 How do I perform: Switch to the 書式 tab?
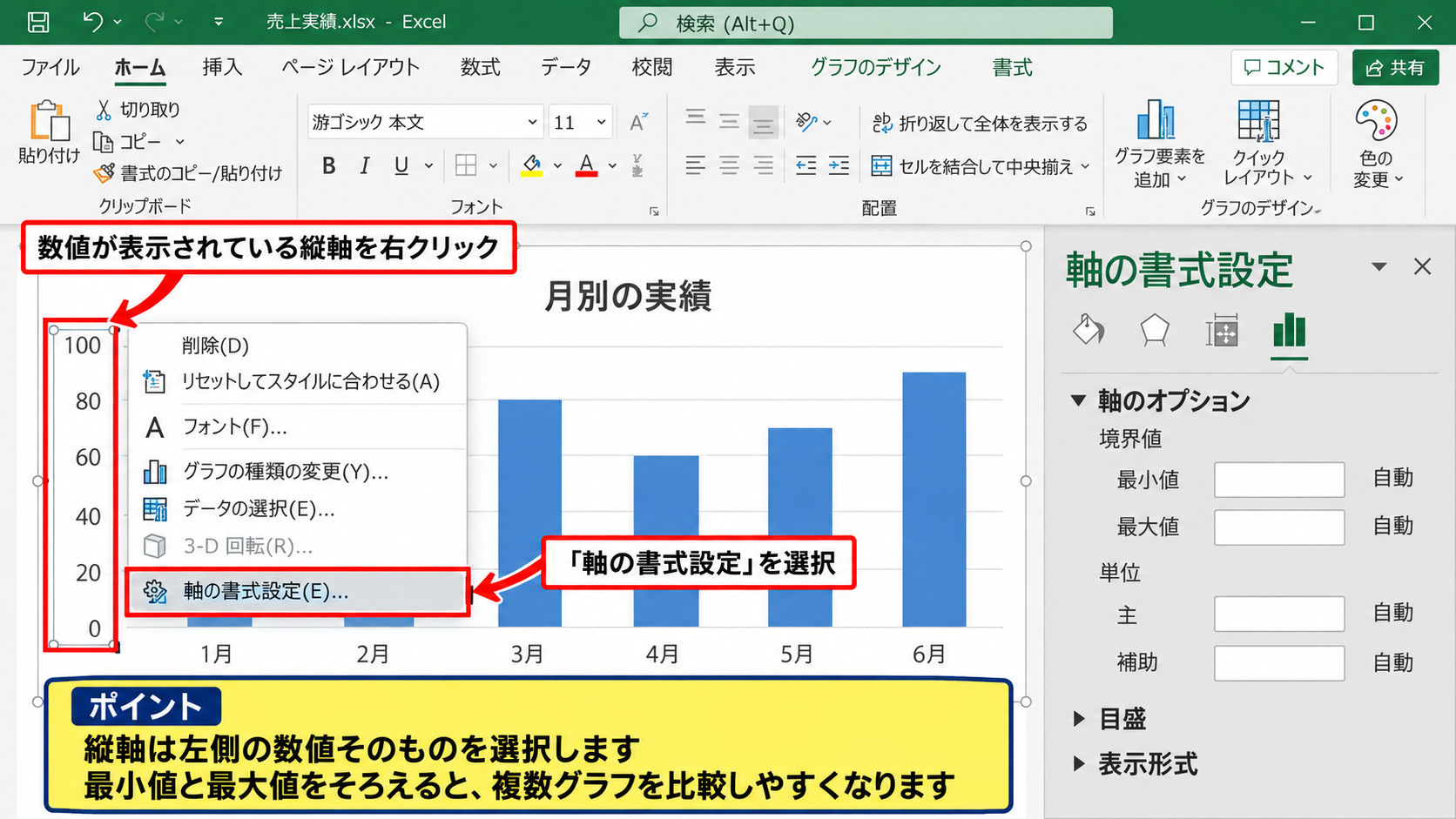pyautogui.click(x=1013, y=68)
